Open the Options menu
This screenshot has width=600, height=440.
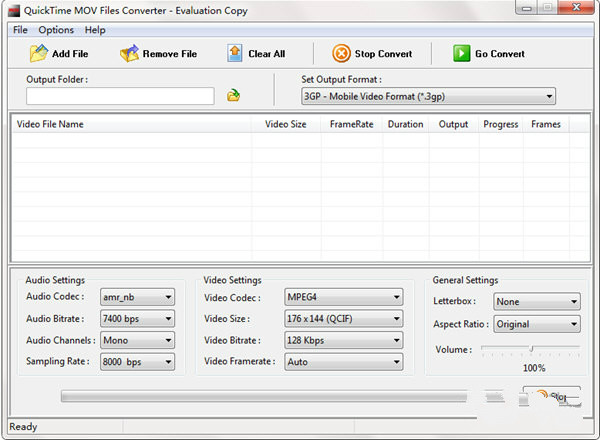coord(56,30)
